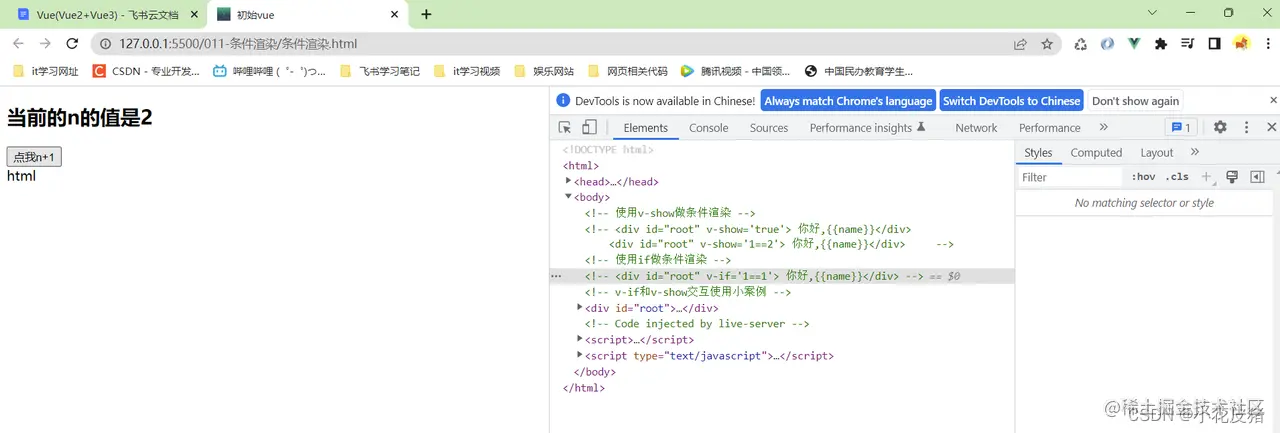Image resolution: width=1280 pixels, height=433 pixels.
Task: Switch to the Elements tab
Action: click(645, 128)
